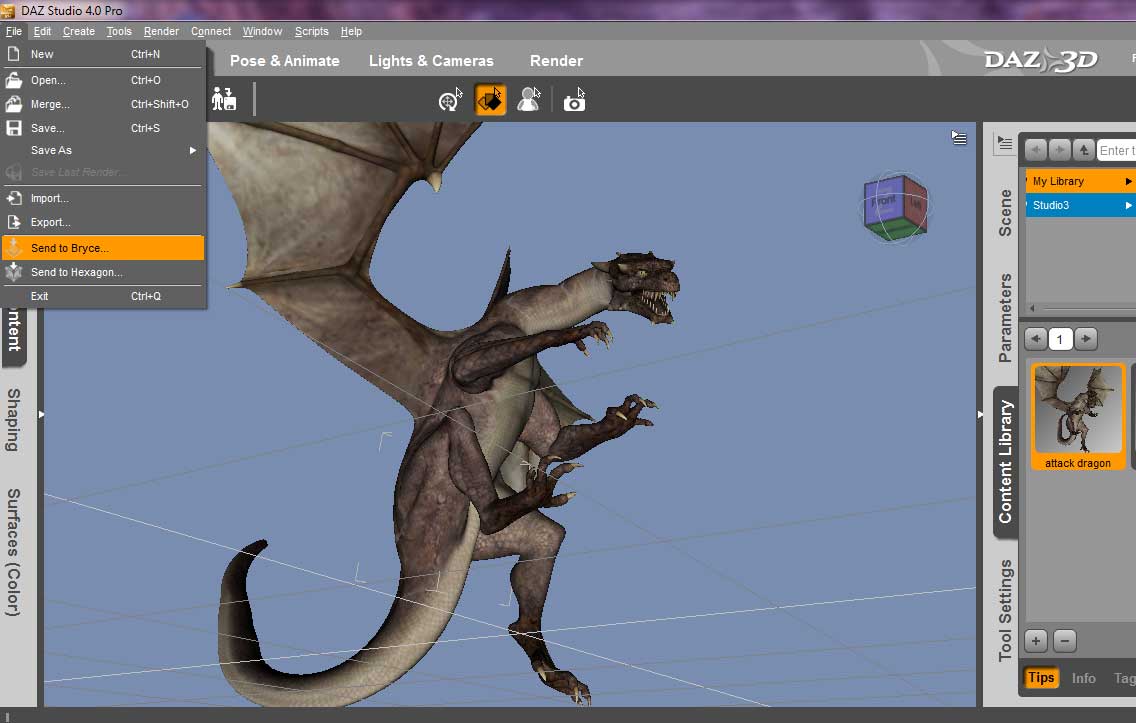Open the Connect menu
1136x723 pixels.
tap(211, 31)
